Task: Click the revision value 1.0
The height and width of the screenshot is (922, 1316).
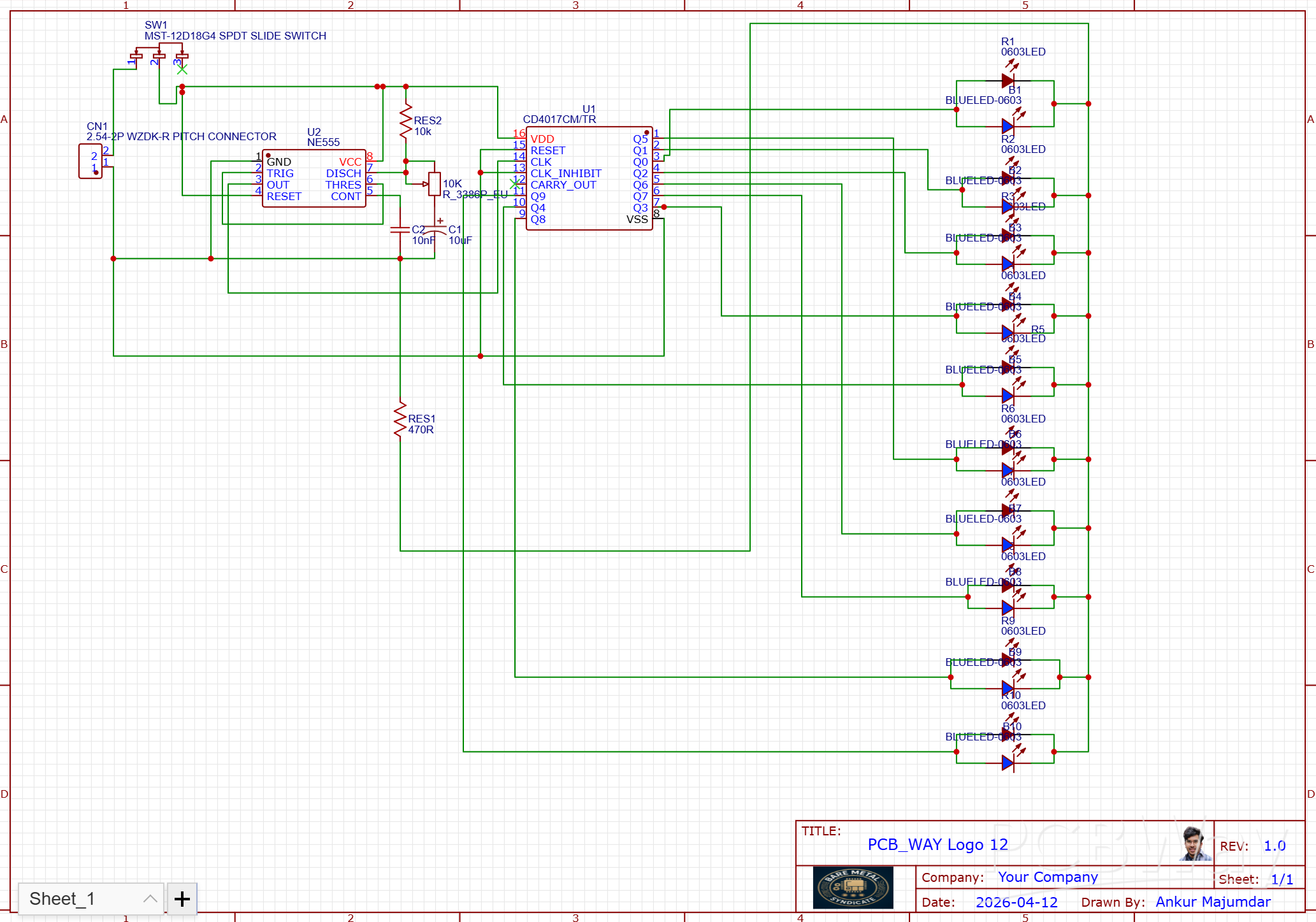Action: pos(1275,846)
